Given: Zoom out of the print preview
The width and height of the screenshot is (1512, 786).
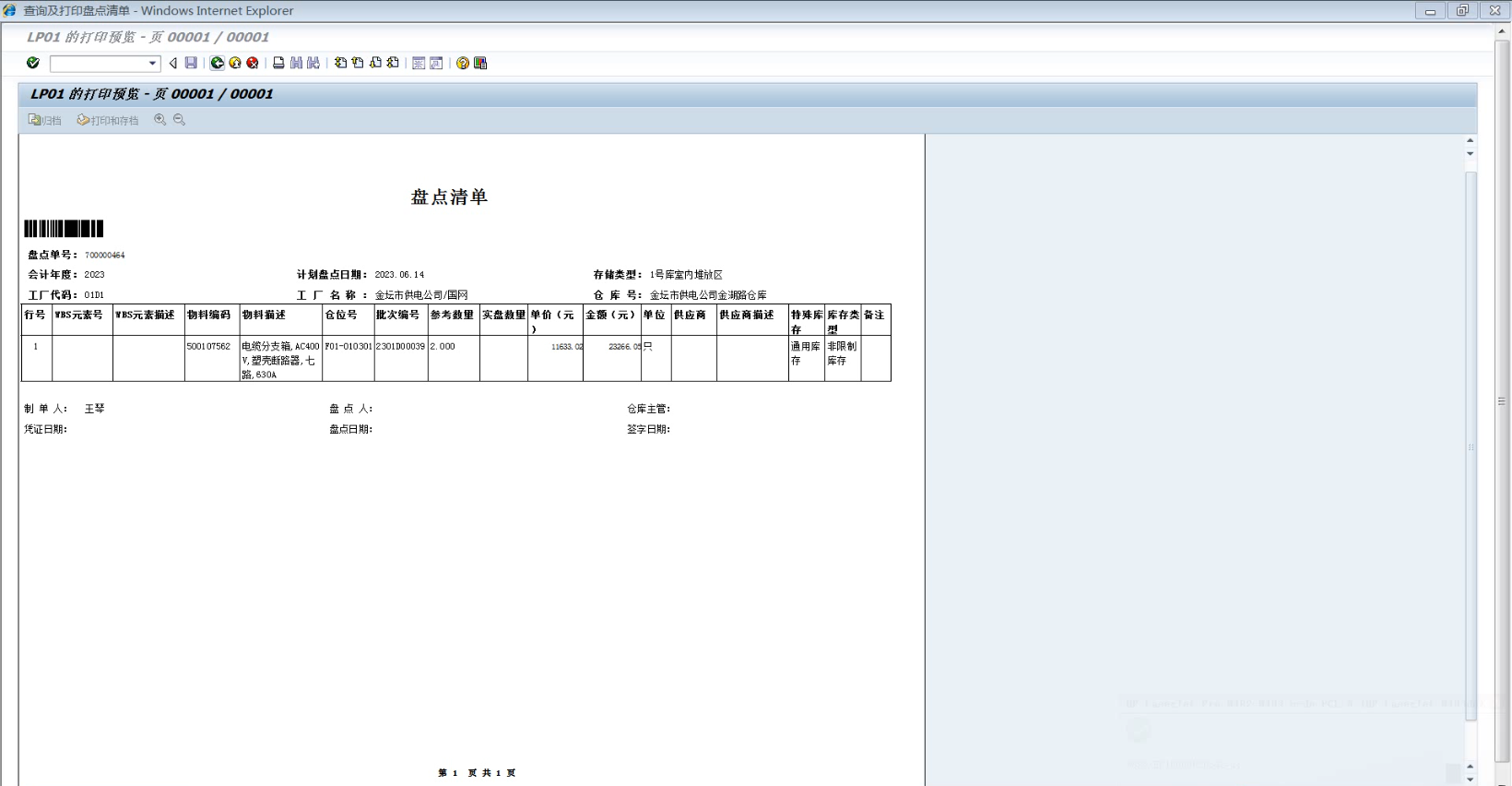Looking at the screenshot, I should pos(180,120).
